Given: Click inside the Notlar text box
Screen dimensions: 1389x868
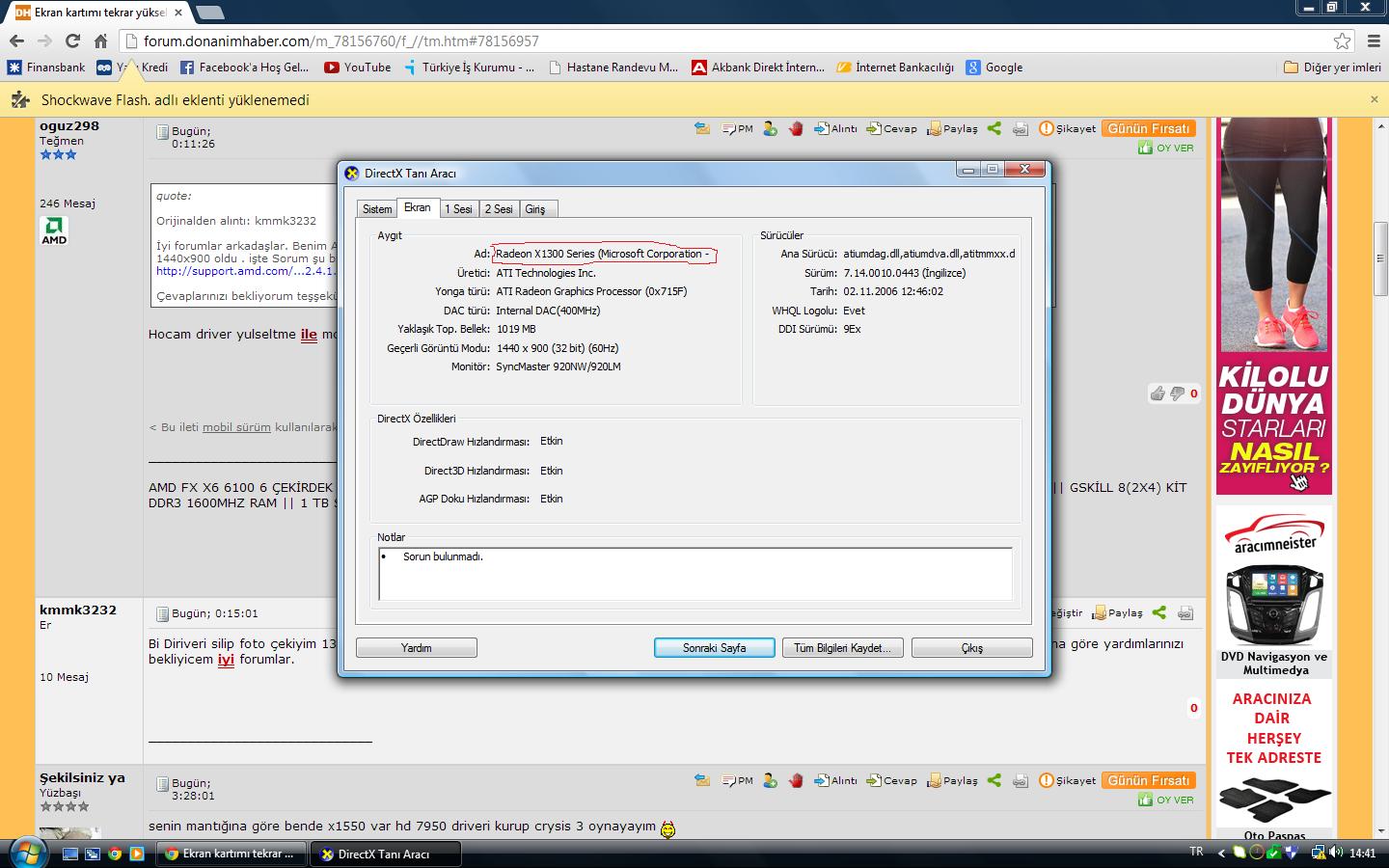Looking at the screenshot, I should [695, 574].
